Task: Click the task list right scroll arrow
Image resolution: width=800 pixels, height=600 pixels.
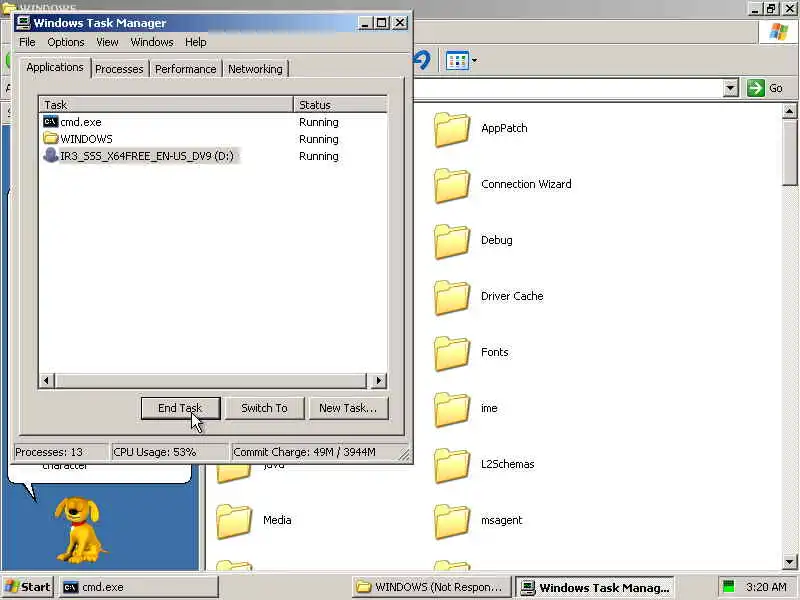Action: (x=379, y=381)
